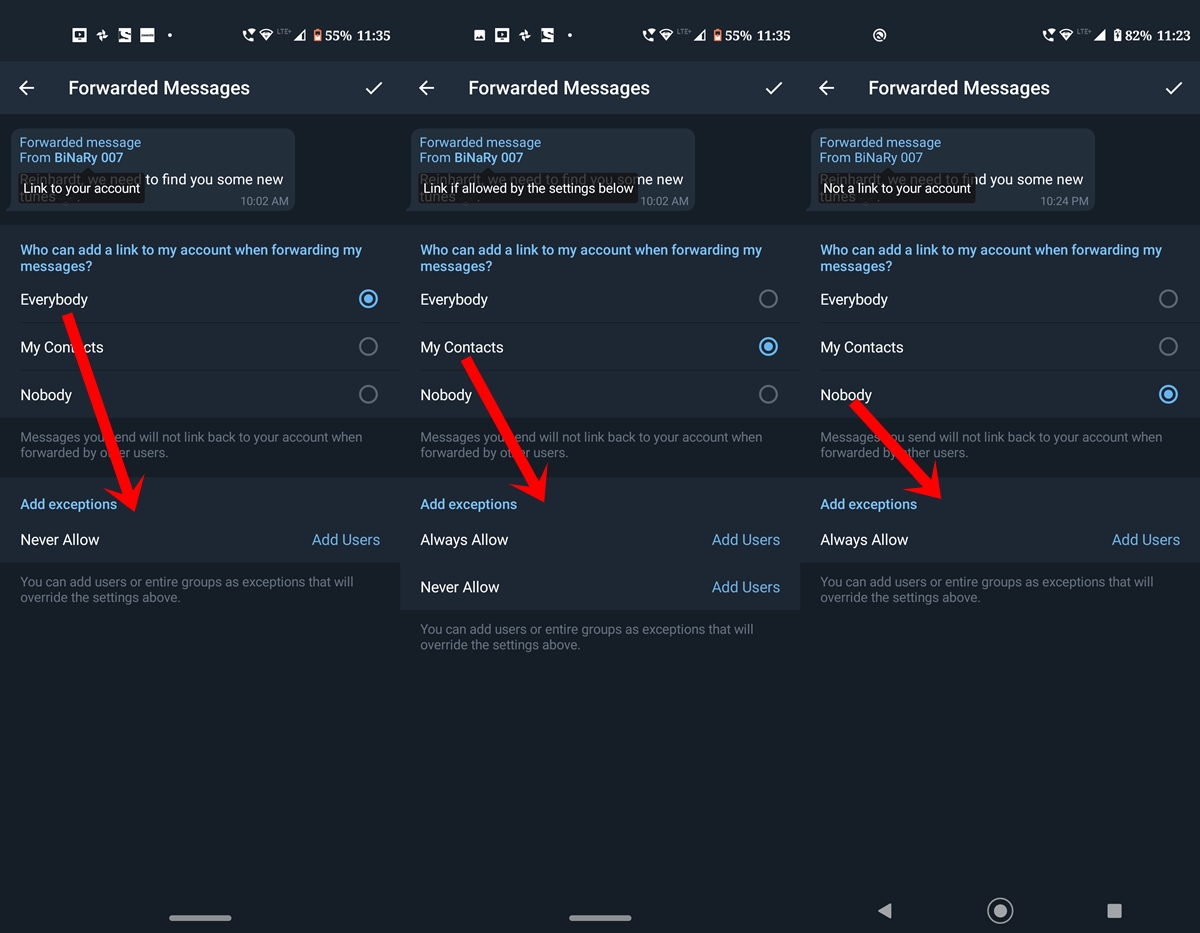
Task: Tap the Wi-Fi icon in the middle status bar
Action: click(x=666, y=35)
